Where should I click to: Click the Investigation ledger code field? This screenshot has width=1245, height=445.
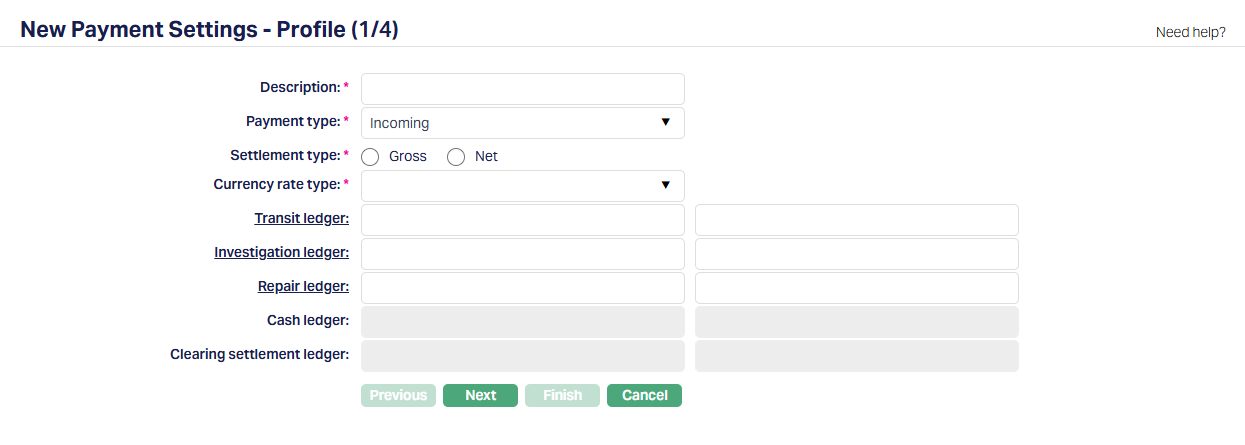522,254
